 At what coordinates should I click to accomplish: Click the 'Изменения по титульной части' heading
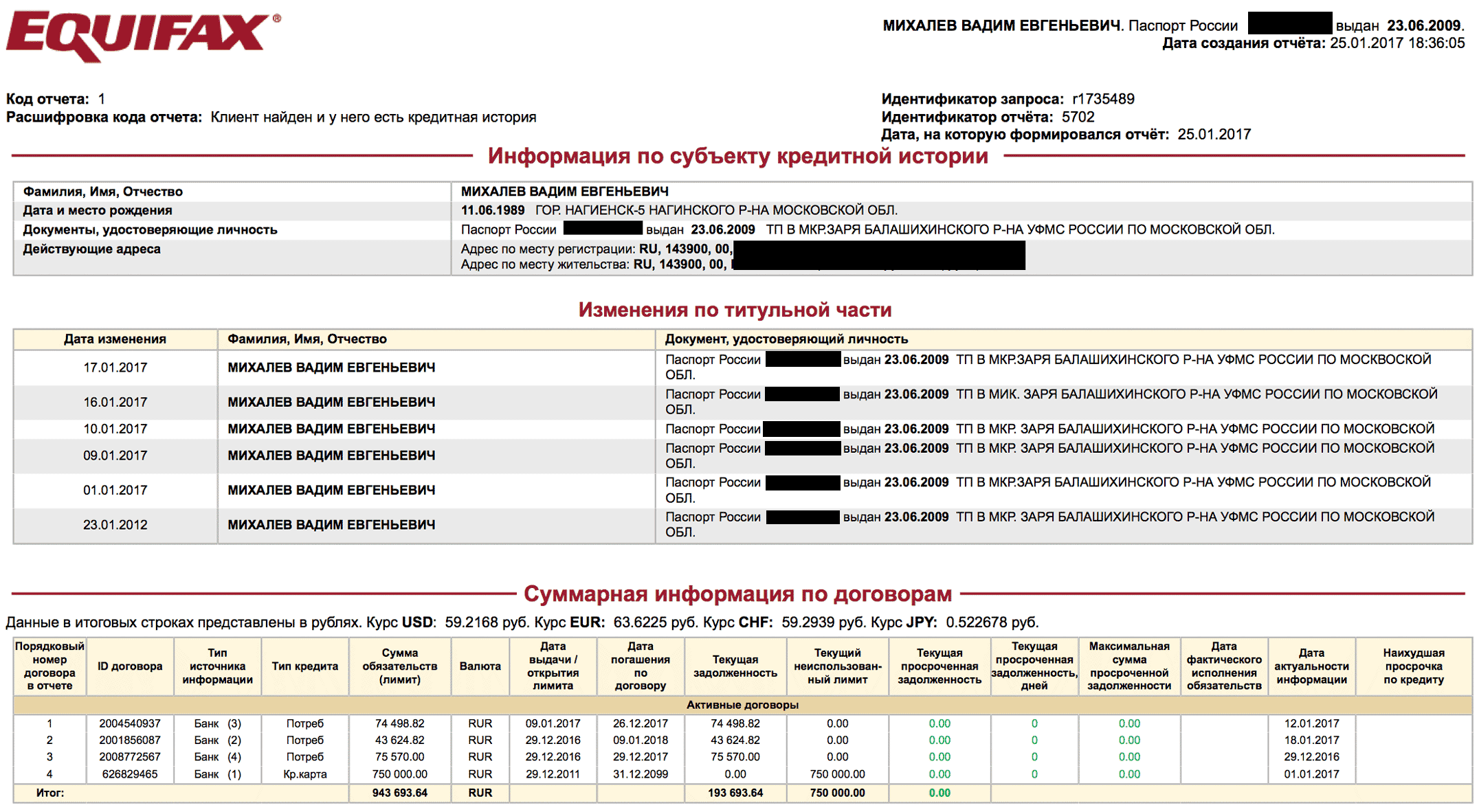click(735, 310)
